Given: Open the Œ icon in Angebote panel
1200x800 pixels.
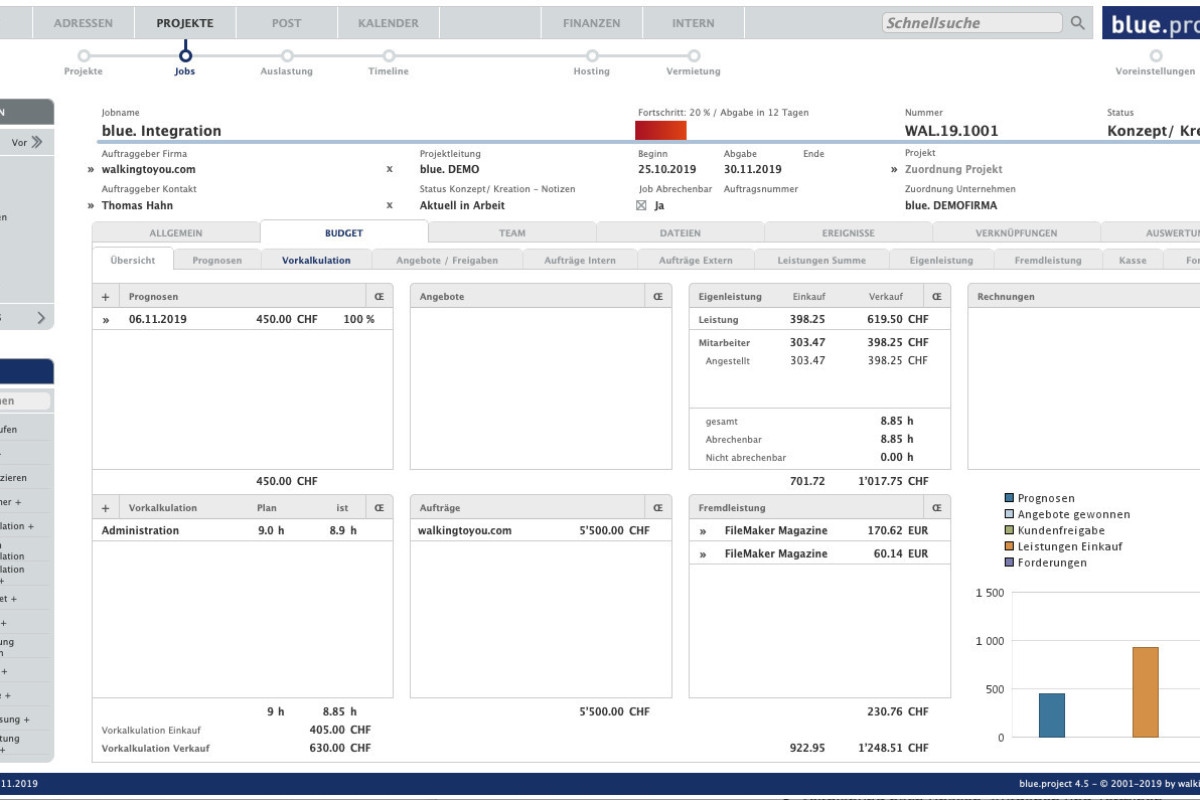Looking at the screenshot, I should click(657, 297).
